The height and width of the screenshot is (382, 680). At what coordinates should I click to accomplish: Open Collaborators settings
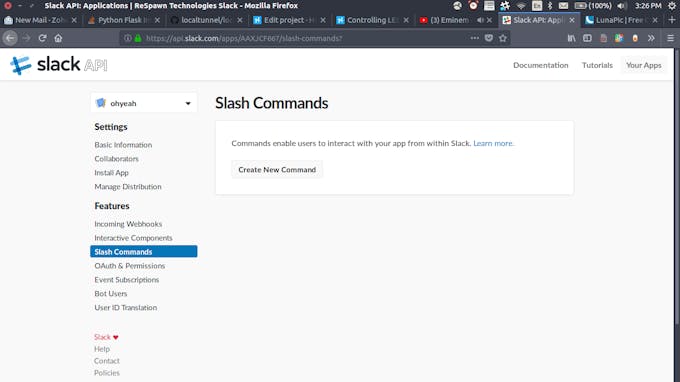116,159
